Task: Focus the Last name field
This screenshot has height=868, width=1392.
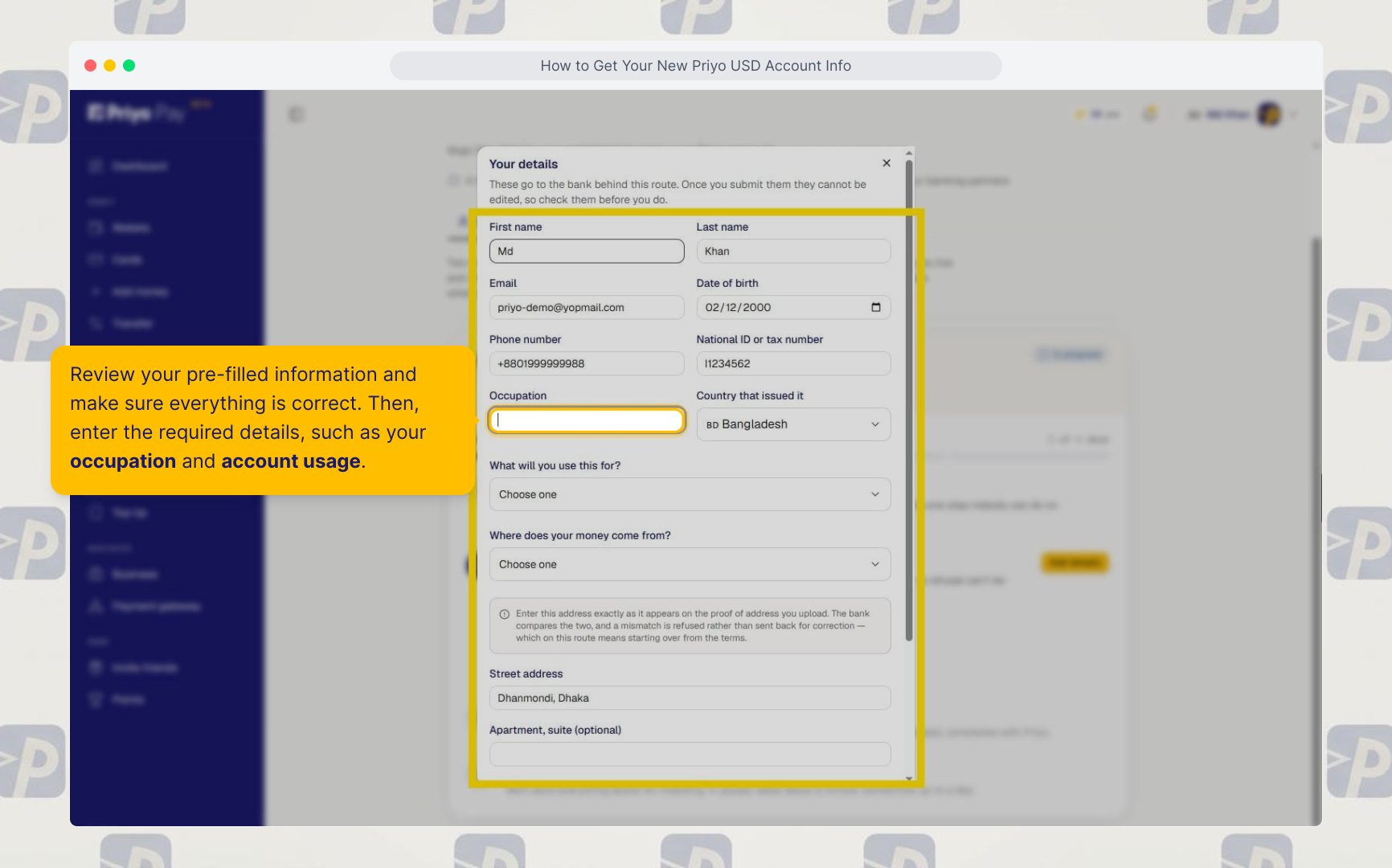Action: pyautogui.click(x=793, y=251)
